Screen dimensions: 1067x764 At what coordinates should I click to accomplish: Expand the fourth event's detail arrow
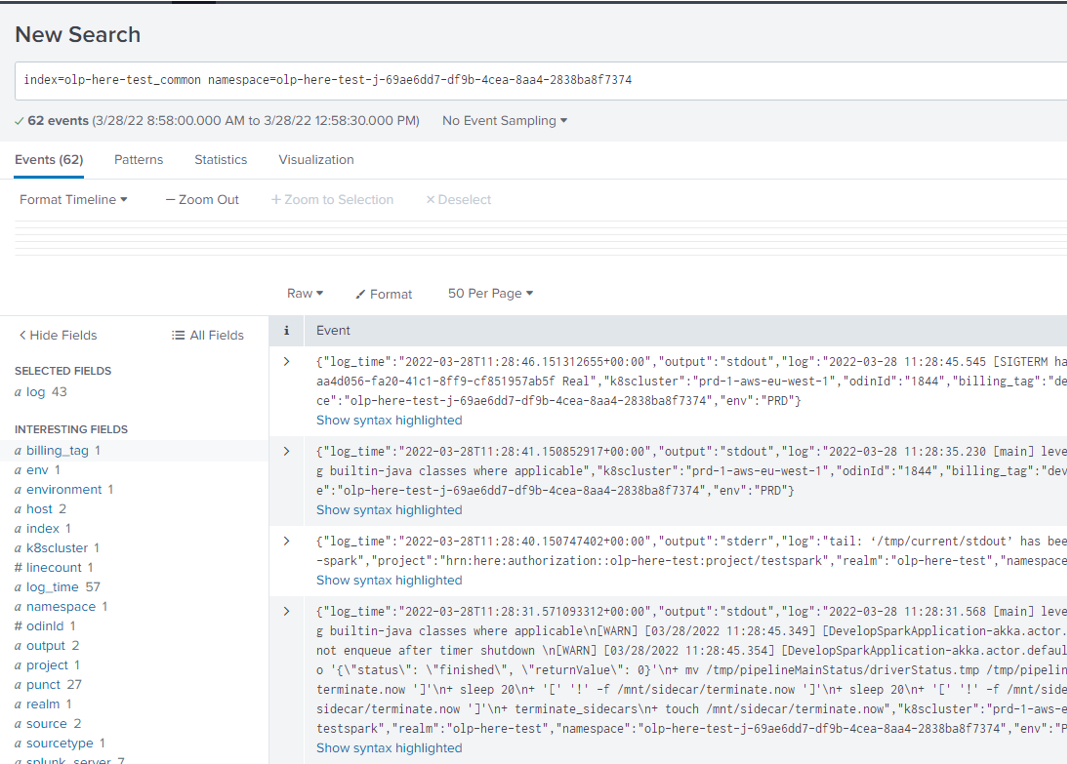pyautogui.click(x=286, y=609)
